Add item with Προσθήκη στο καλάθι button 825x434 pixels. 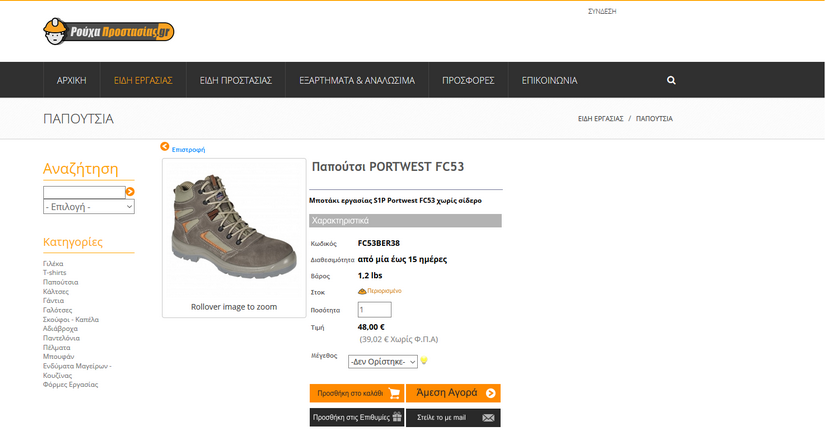click(x=356, y=393)
